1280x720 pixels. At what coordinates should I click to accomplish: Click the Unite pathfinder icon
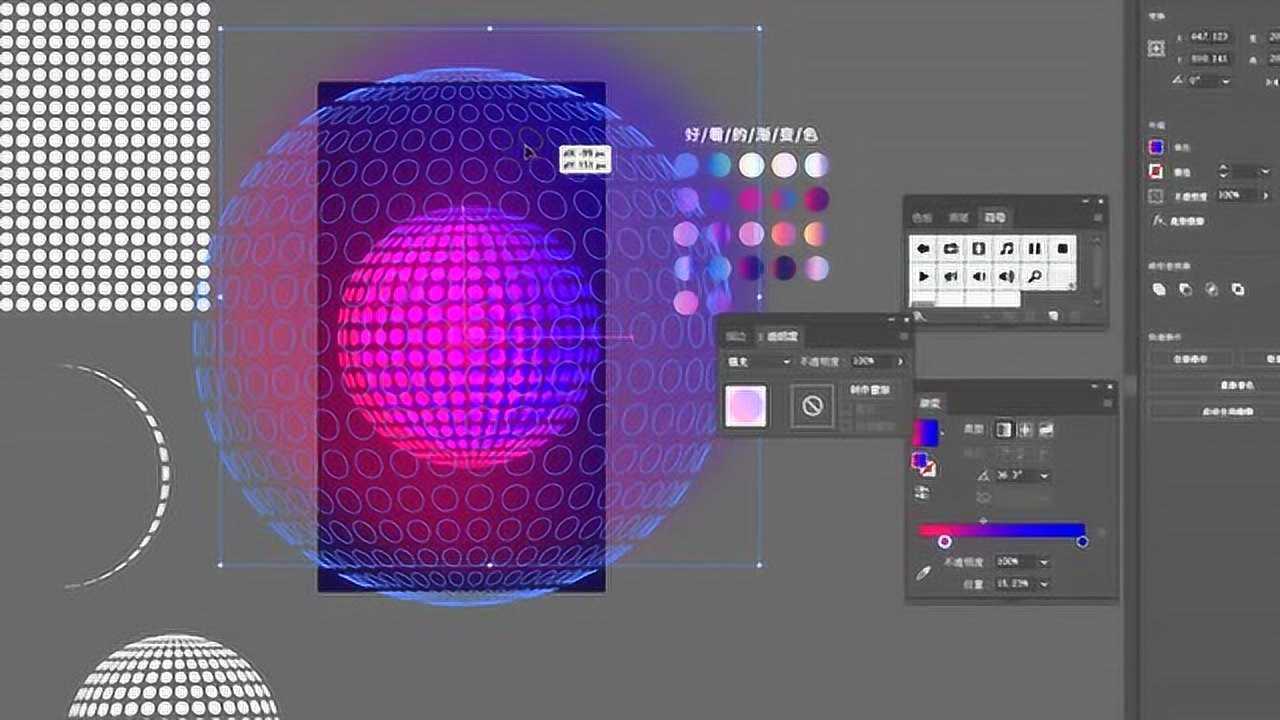1160,289
